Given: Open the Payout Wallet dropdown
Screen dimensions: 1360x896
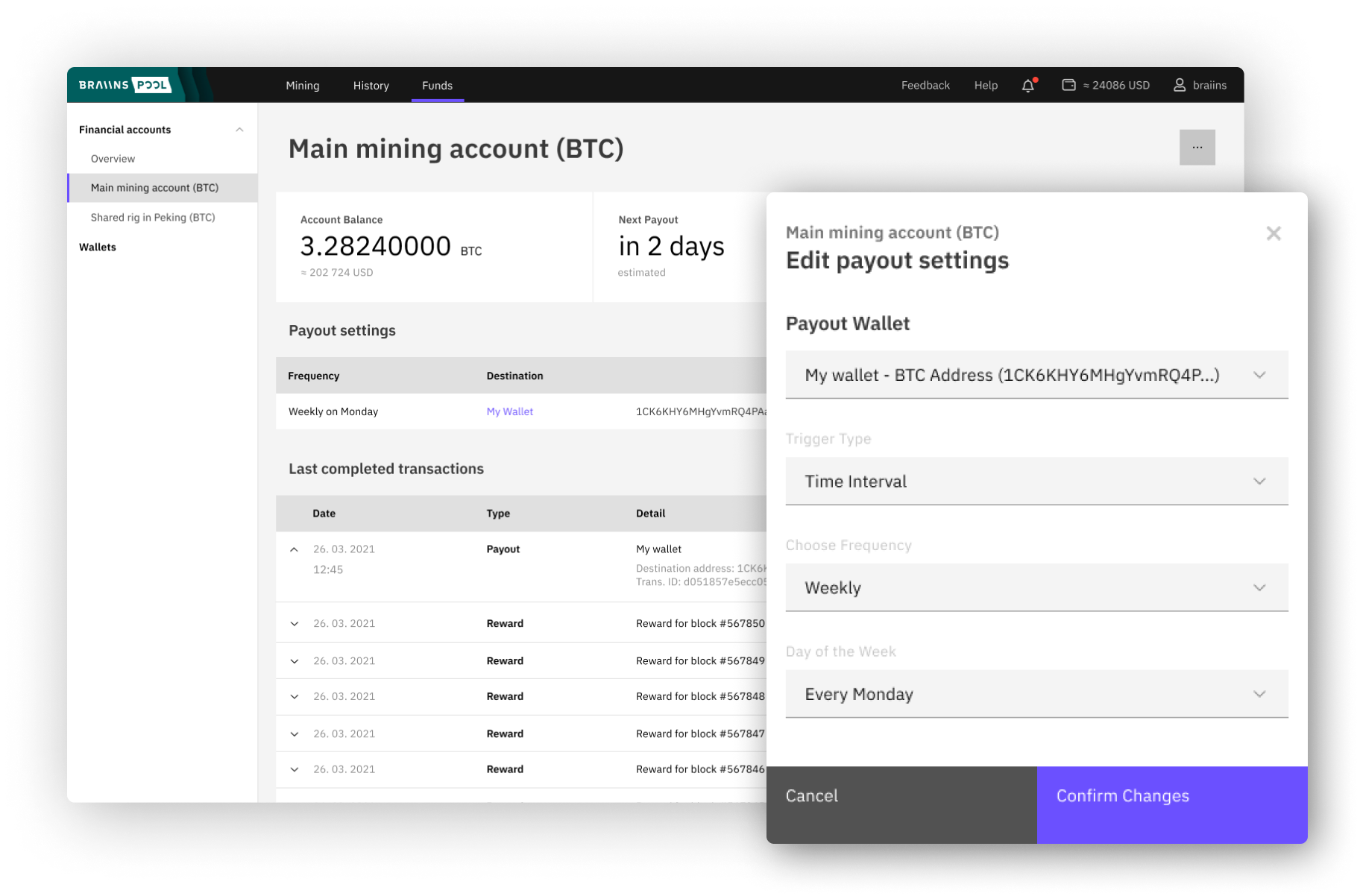Looking at the screenshot, I should tap(1036, 375).
